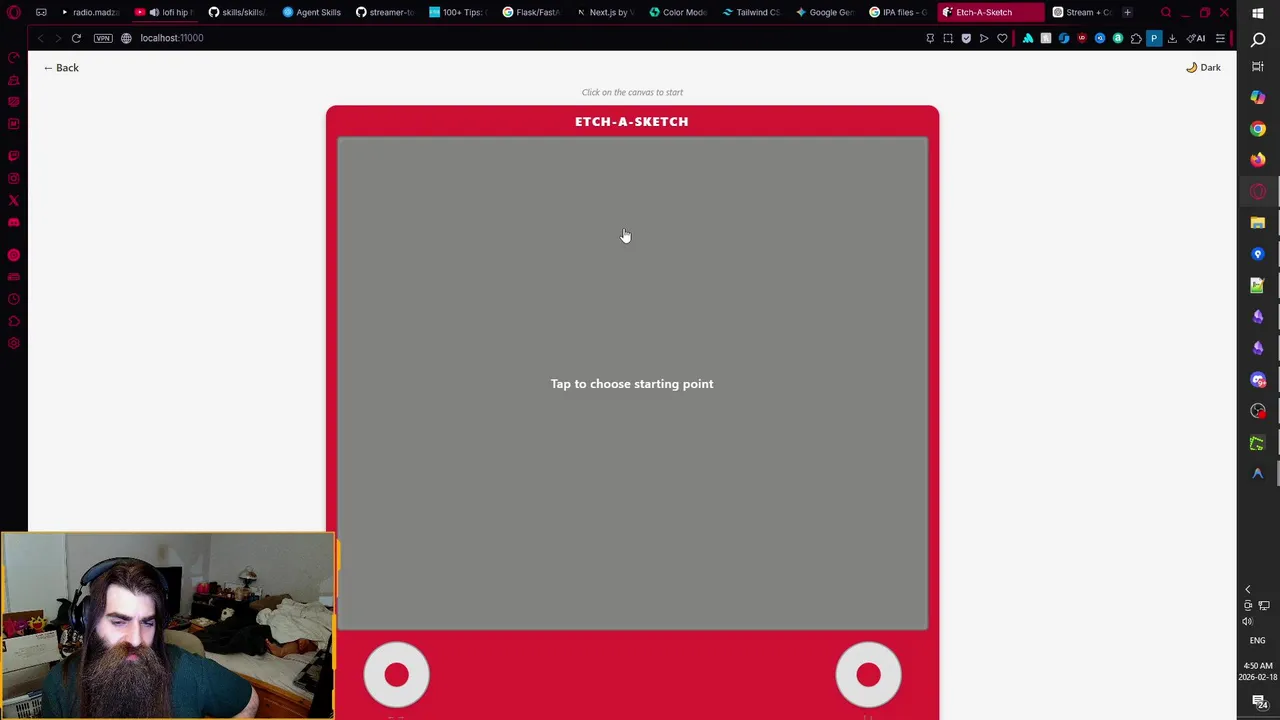Screen dimensions: 1280x720
Task: Reload the page with refresh icon
Action: click(76, 38)
